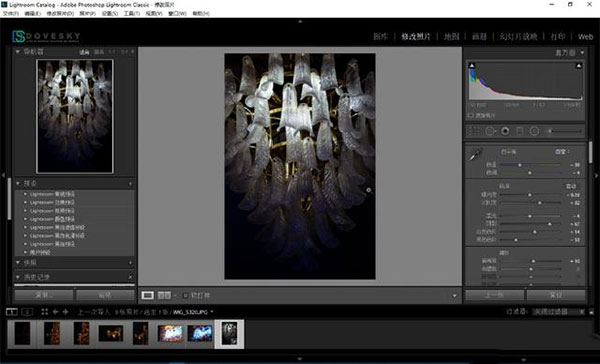Click the 复位 reset button
This screenshot has width=600, height=364.
point(556,295)
